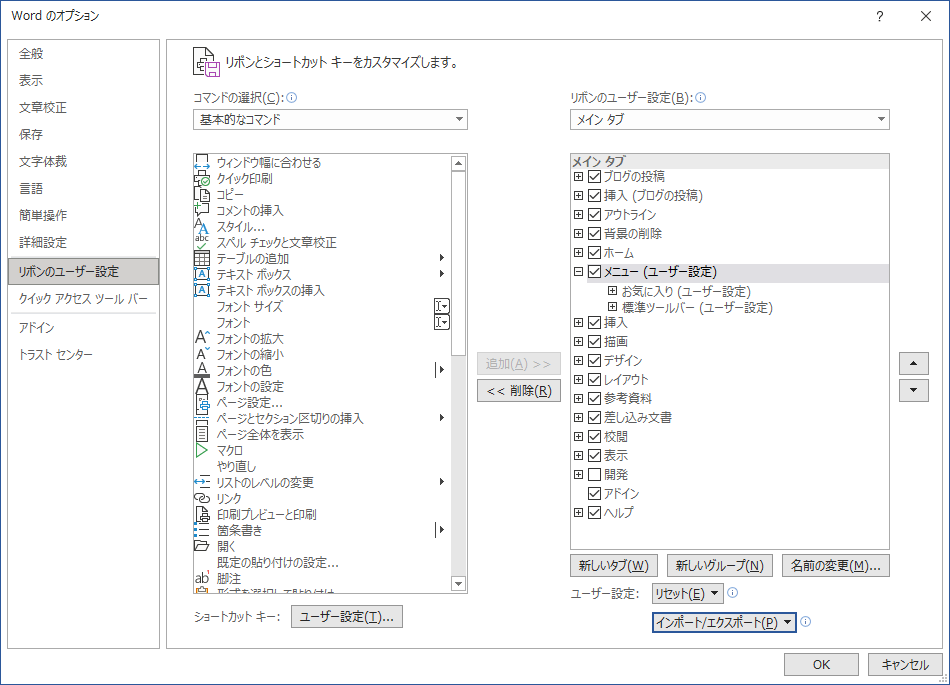The height and width of the screenshot is (685, 950).
Task: Open the 全般 options category
Action: point(83,53)
